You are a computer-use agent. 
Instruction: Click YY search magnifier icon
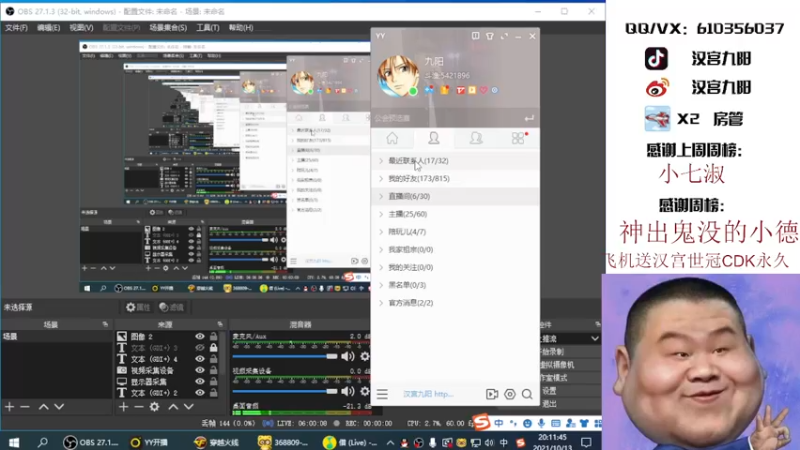[x=527, y=394]
